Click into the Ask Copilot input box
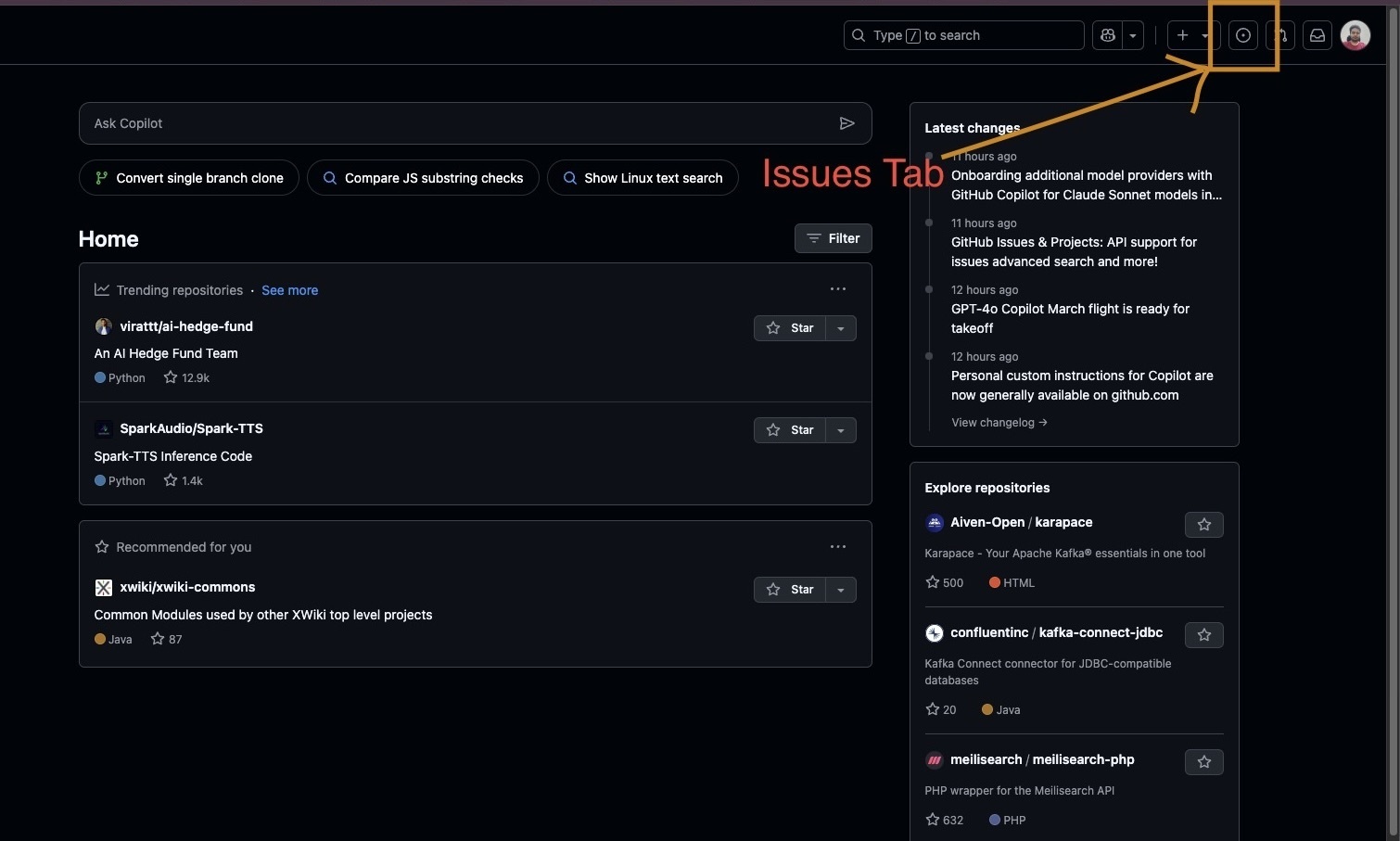Viewport: 1400px width, 841px height. click(x=475, y=123)
